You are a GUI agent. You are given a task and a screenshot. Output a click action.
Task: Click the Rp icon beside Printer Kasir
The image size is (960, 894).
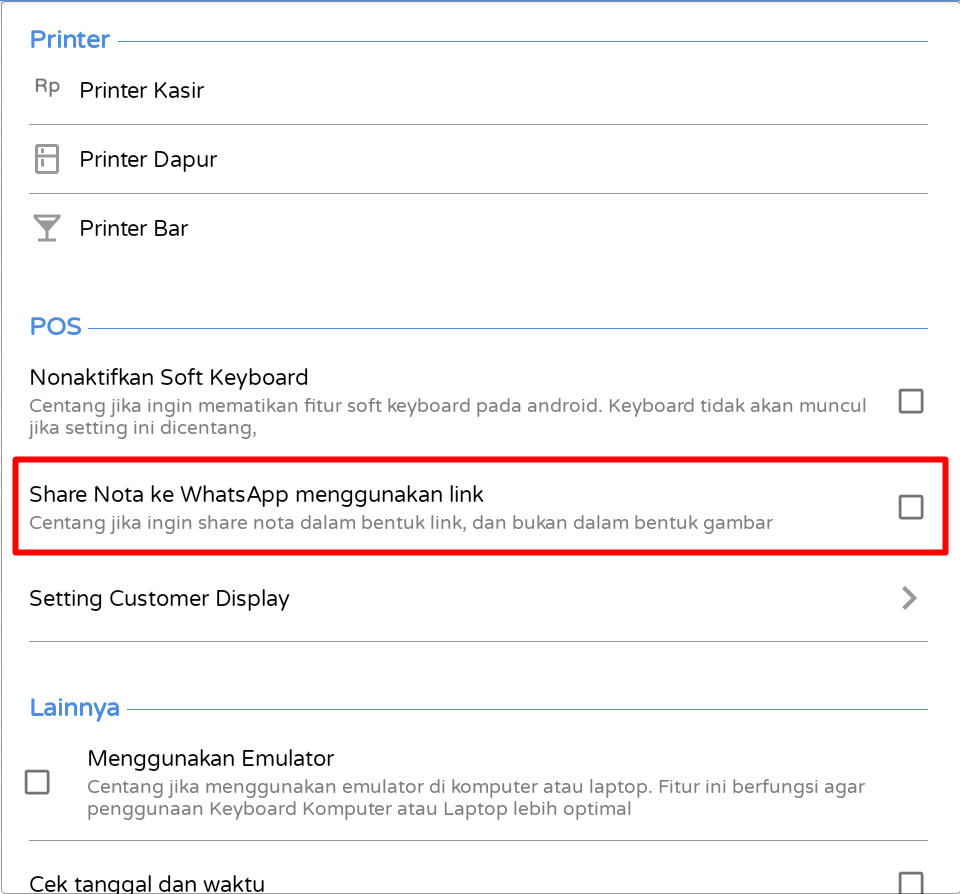tap(47, 87)
